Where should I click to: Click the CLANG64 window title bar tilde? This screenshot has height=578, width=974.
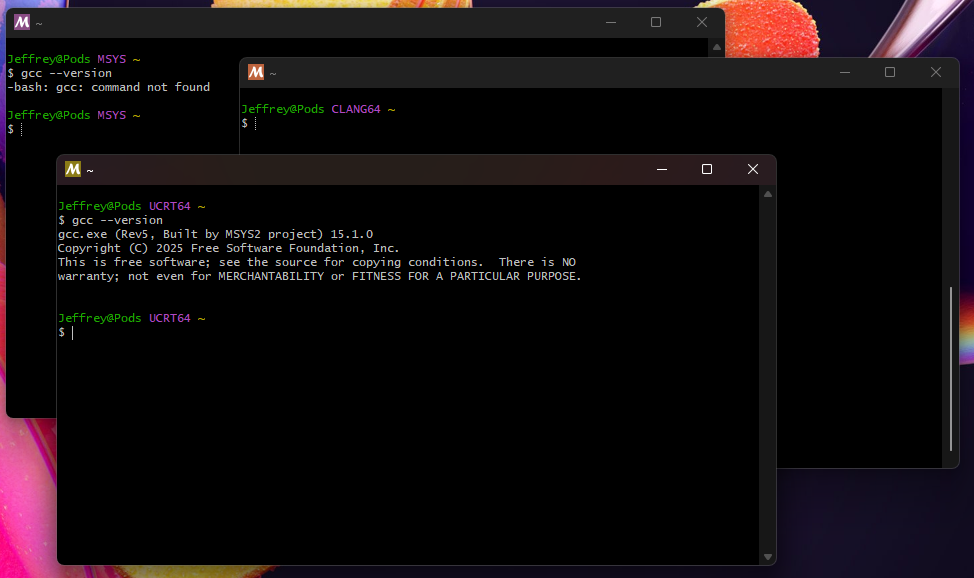pyautogui.click(x=273, y=74)
